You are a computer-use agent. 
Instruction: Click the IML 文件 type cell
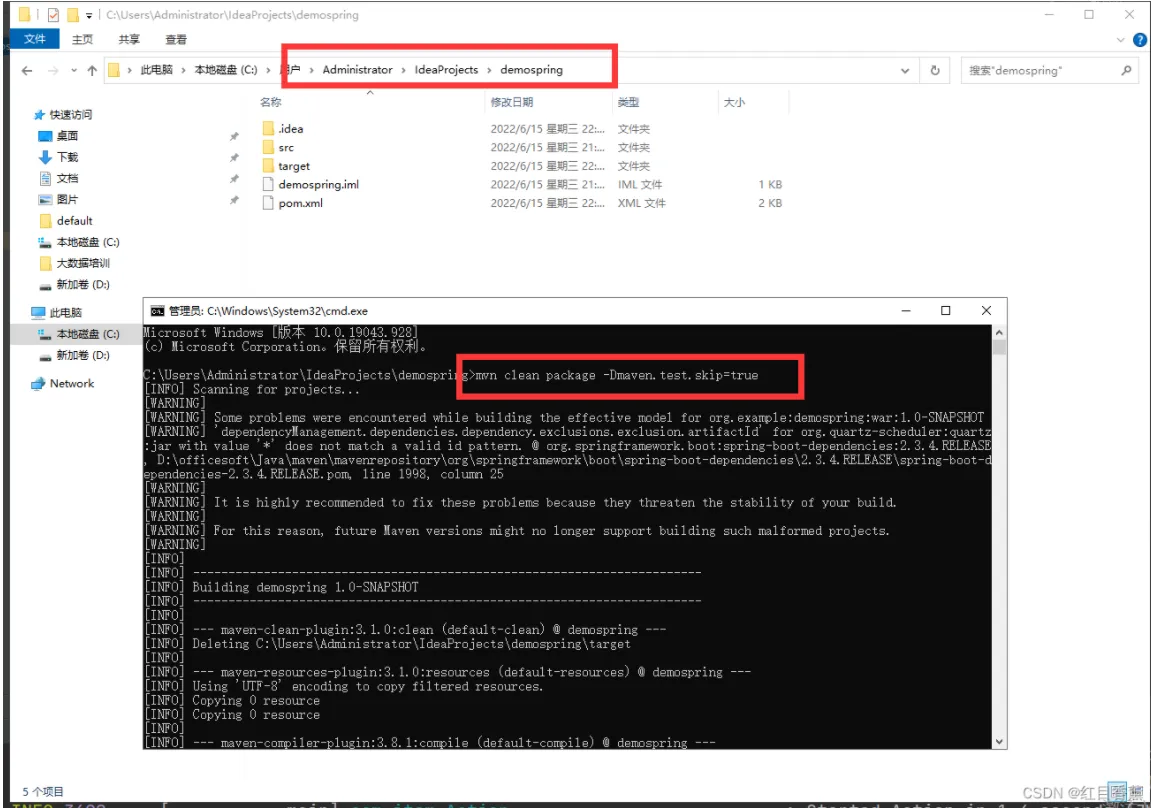(639, 184)
